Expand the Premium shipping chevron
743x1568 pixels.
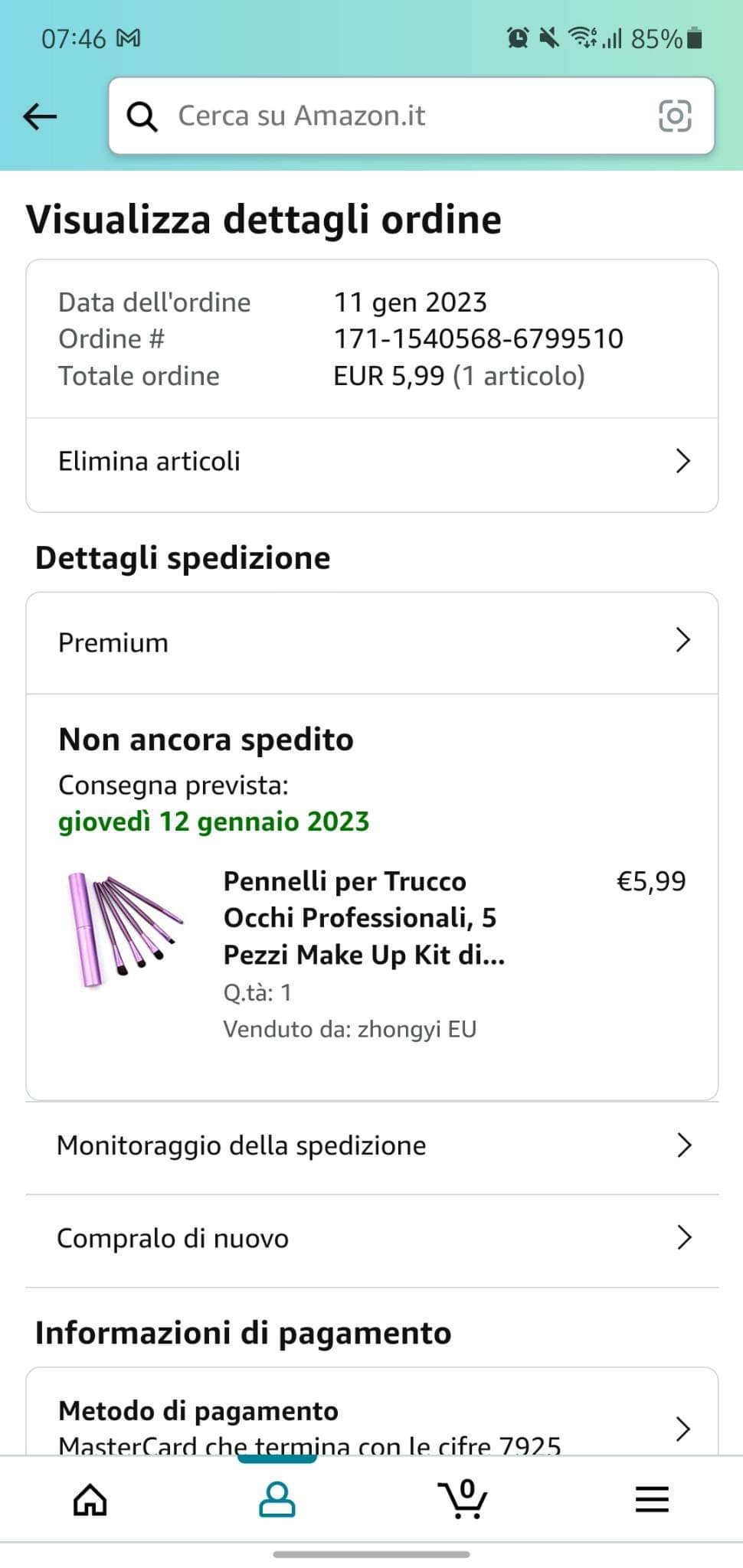[x=683, y=640]
